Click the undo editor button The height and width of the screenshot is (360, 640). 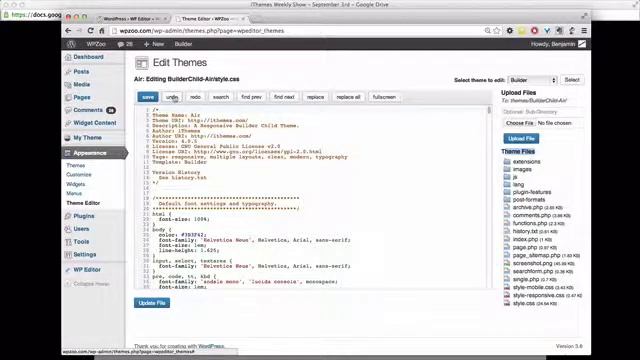pyautogui.click(x=172, y=97)
